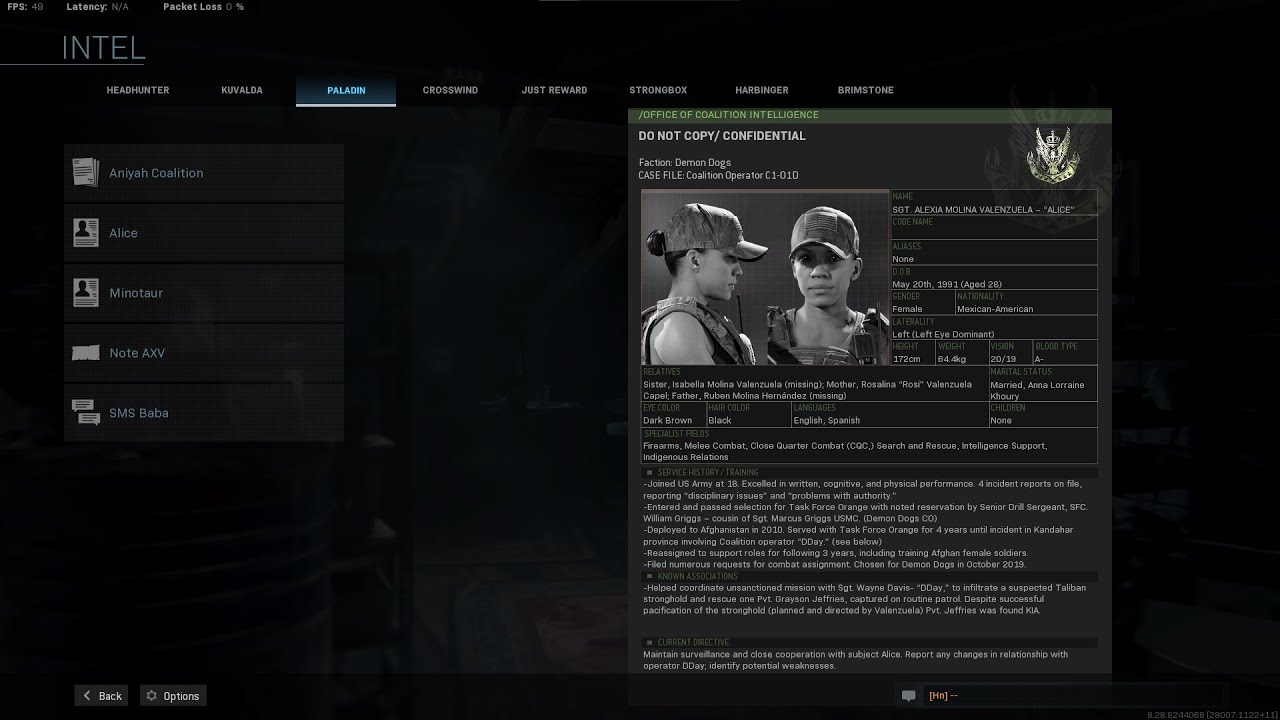Click the laterality value 'Left (Left Eye Dominant)'
Viewport: 1280px width, 720px height.
[943, 334]
